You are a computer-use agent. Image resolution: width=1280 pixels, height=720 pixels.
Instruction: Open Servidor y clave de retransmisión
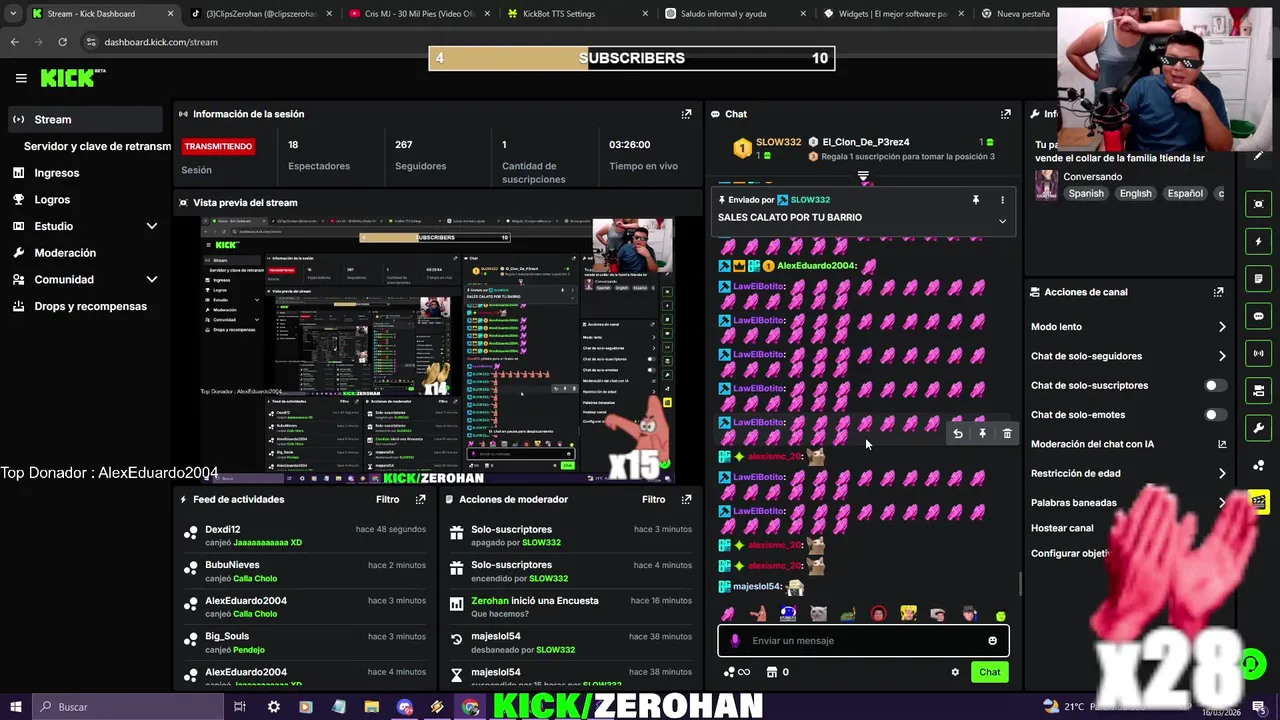97,146
